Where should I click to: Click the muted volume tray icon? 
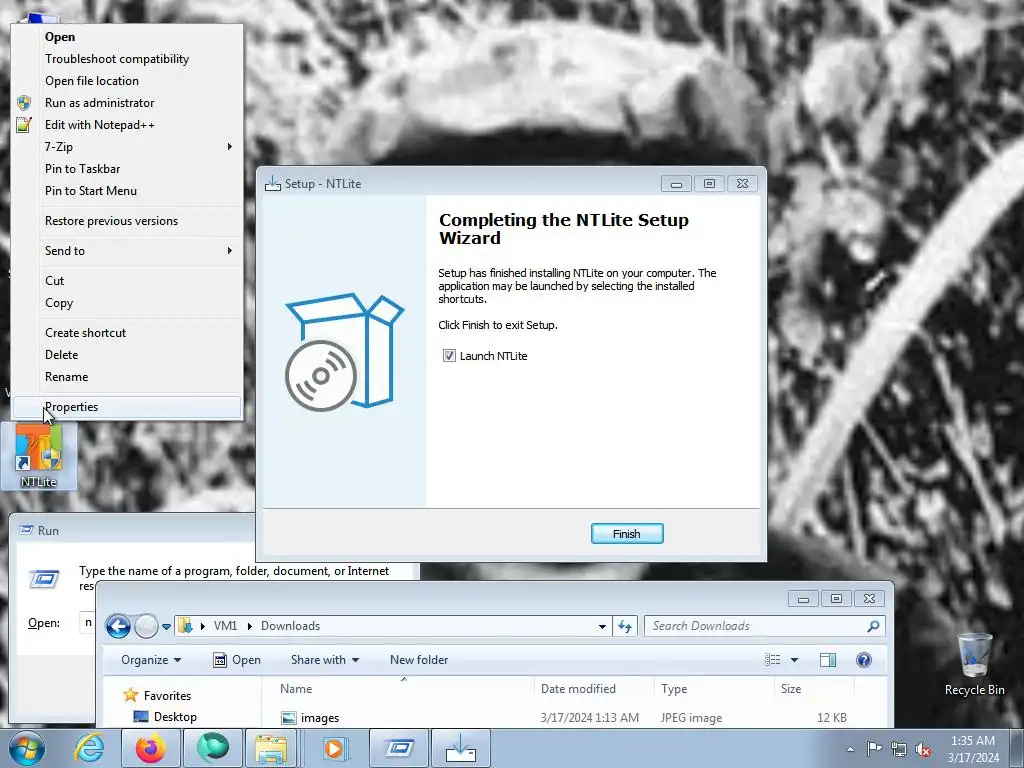coord(923,748)
